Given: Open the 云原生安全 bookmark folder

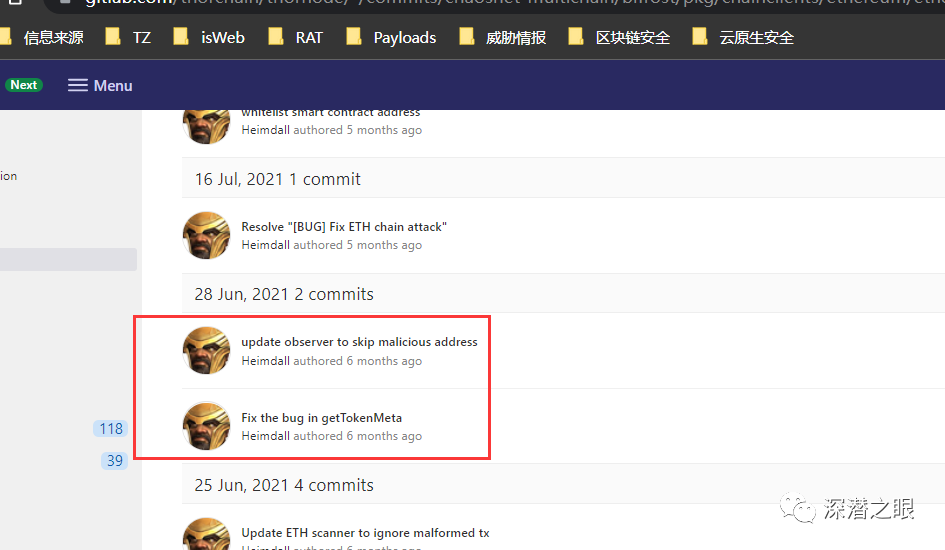Looking at the screenshot, I should (x=742, y=37).
